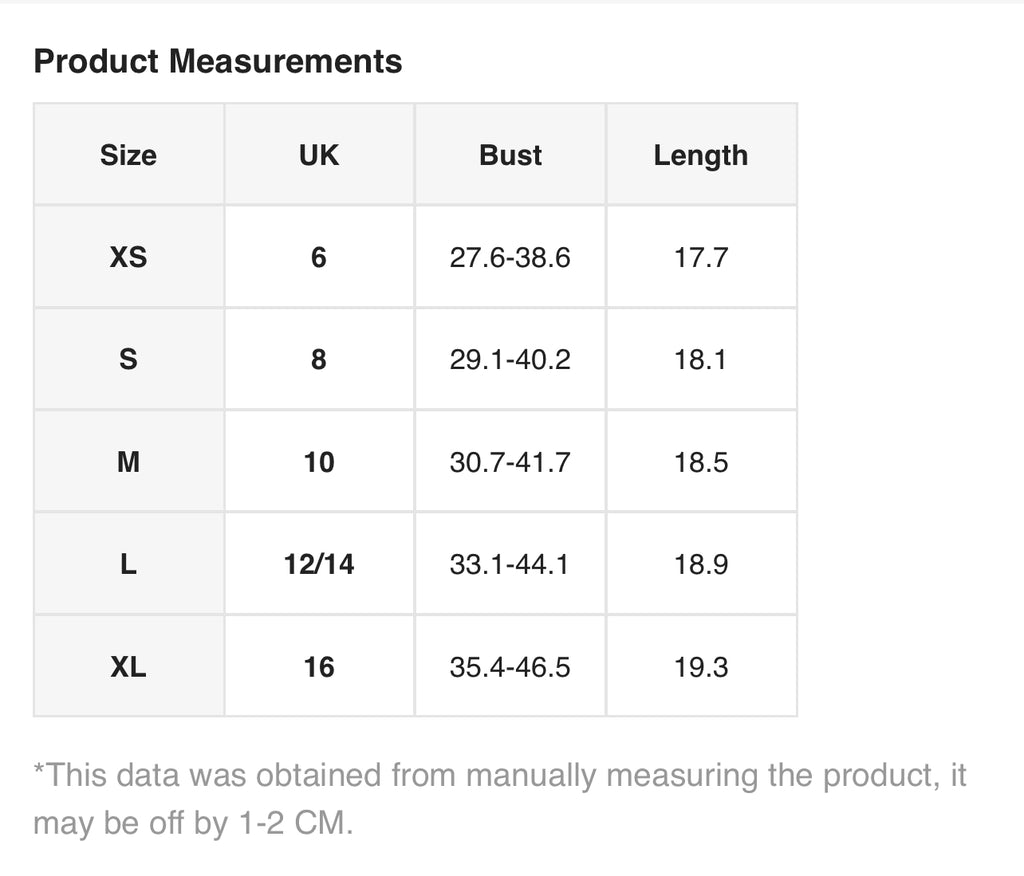Select bust value 30.7-41.7
This screenshot has height=876, width=1024.
click(510, 462)
